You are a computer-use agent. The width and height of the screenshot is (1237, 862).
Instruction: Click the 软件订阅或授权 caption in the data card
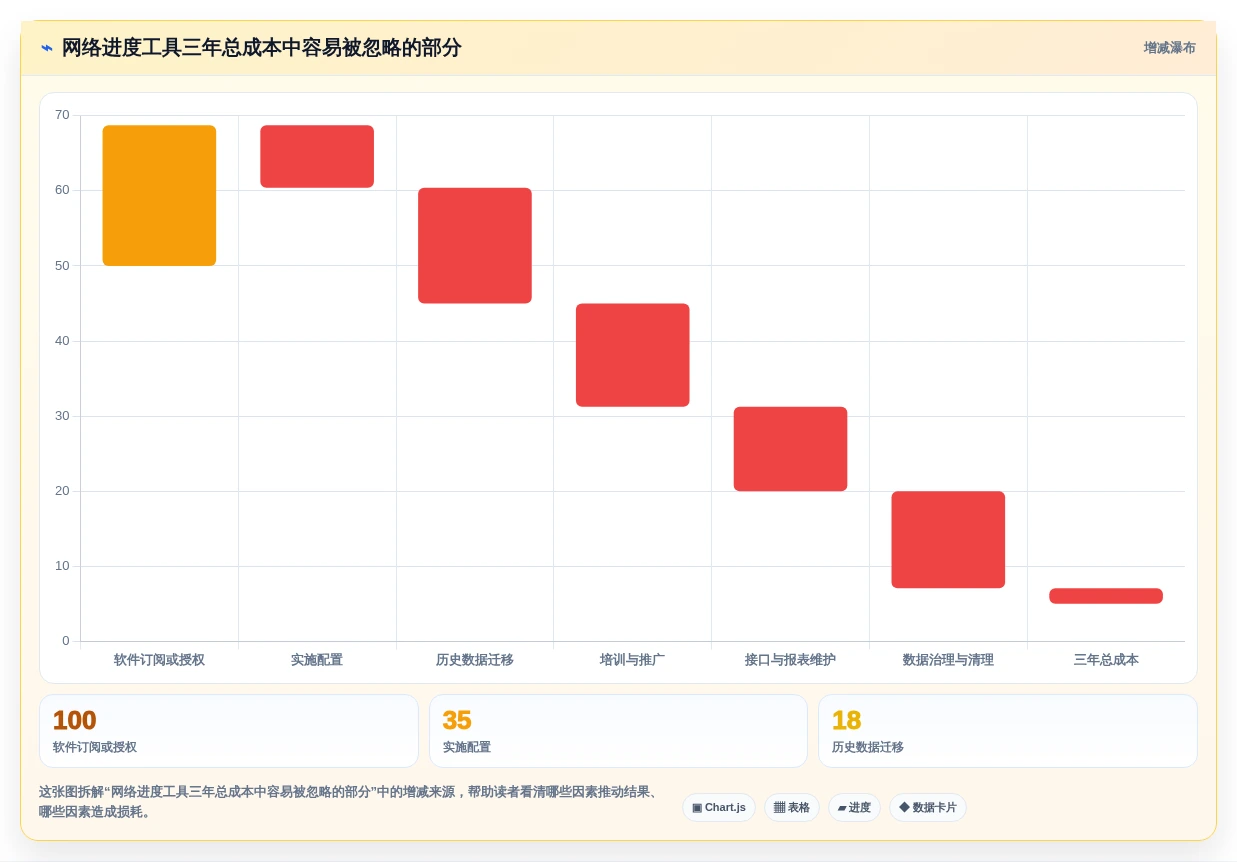click(x=95, y=747)
